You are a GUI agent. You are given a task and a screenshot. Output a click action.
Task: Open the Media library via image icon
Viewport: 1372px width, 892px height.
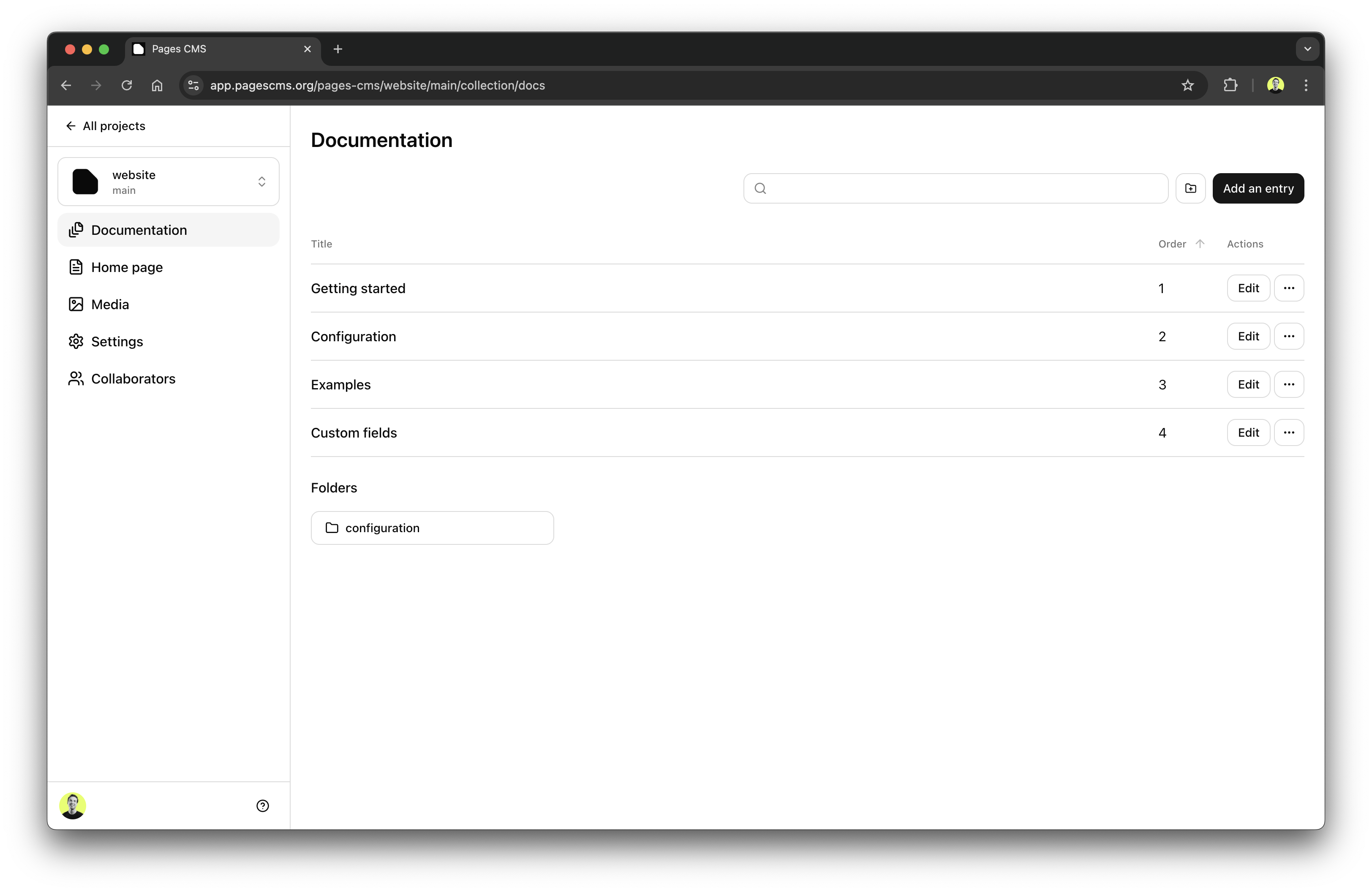pyautogui.click(x=77, y=304)
